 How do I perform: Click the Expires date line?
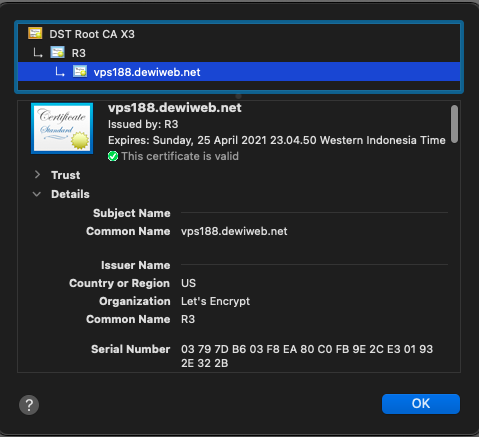pos(277,140)
